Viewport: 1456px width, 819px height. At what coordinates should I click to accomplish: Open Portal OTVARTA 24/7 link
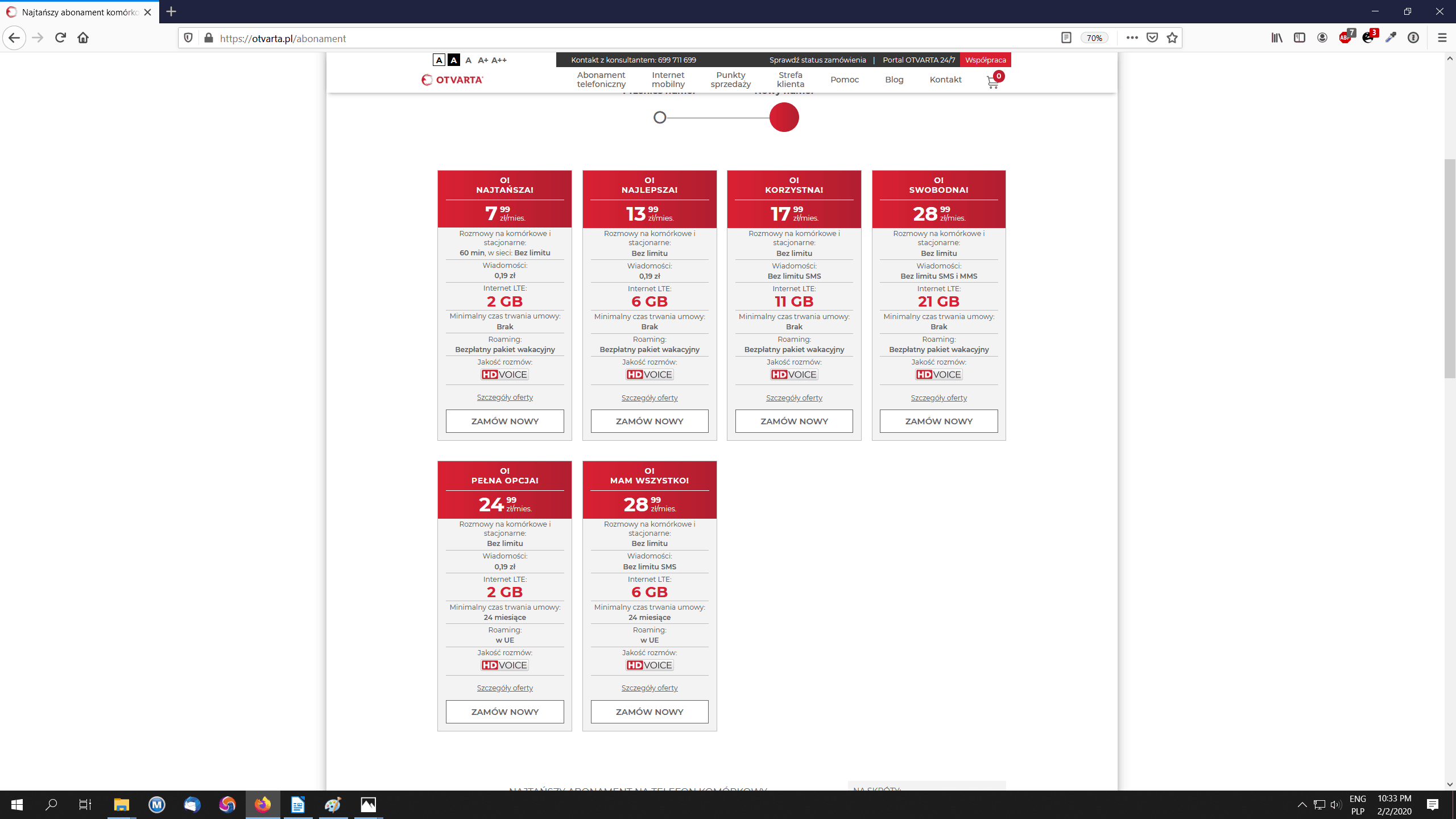[x=919, y=60]
